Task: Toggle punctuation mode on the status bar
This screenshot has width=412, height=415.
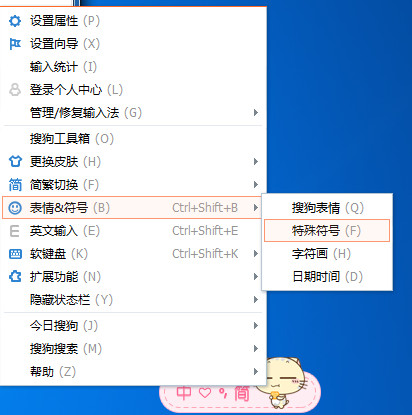Action: (x=223, y=394)
